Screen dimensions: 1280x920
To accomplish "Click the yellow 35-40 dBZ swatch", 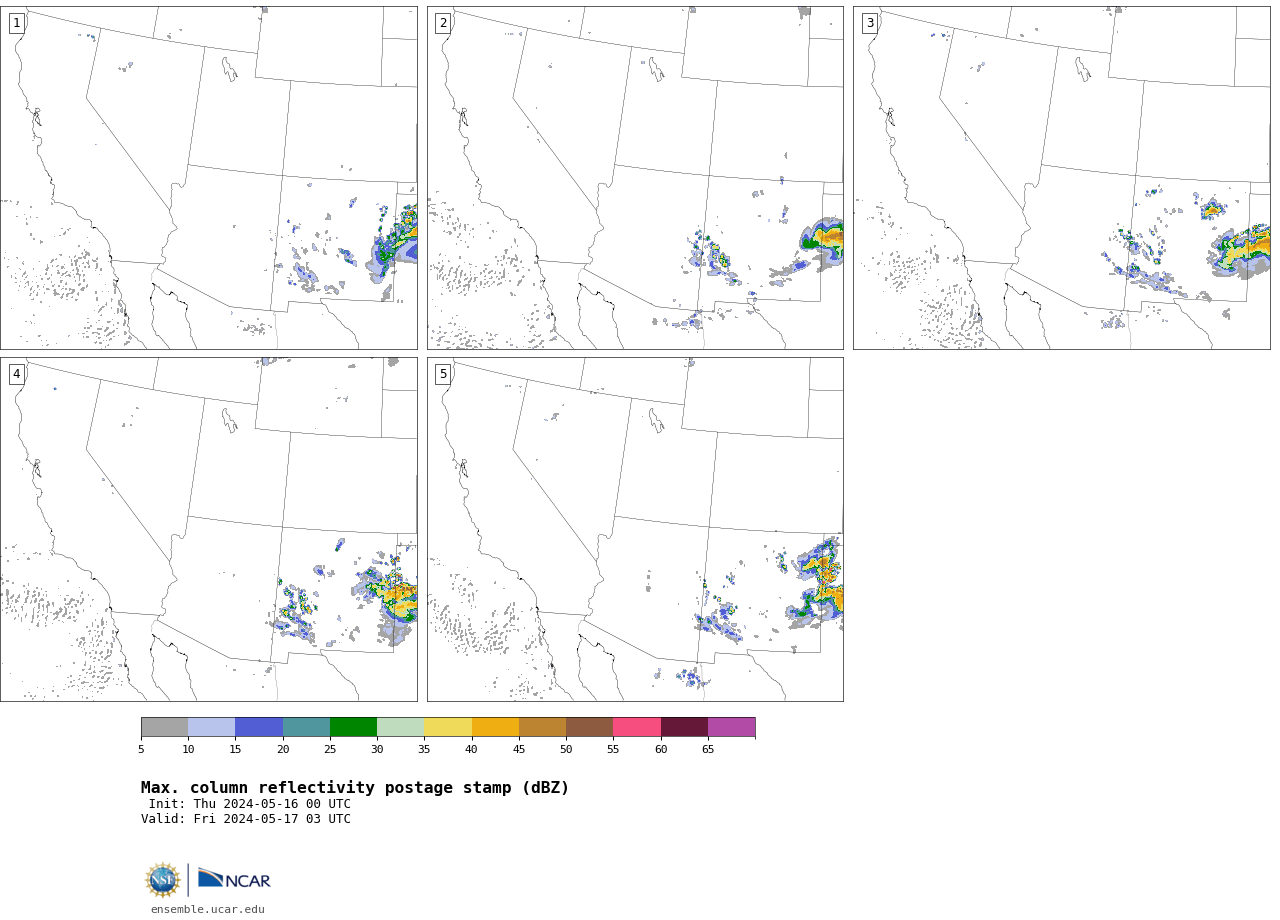I will [448, 727].
